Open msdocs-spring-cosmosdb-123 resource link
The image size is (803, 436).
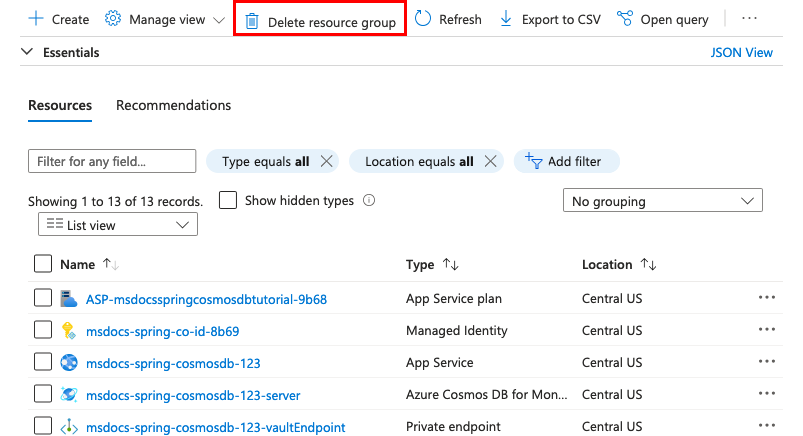click(173, 363)
